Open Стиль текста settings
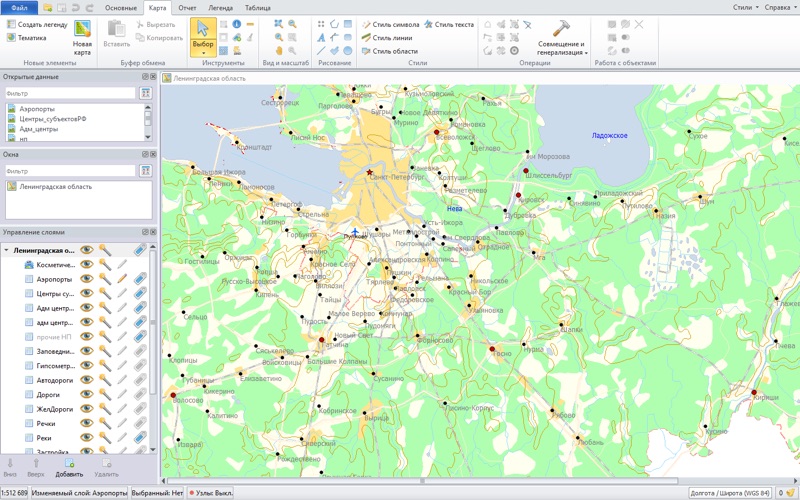Image resolution: width=800 pixels, height=500 pixels. pyautogui.click(x=449, y=24)
